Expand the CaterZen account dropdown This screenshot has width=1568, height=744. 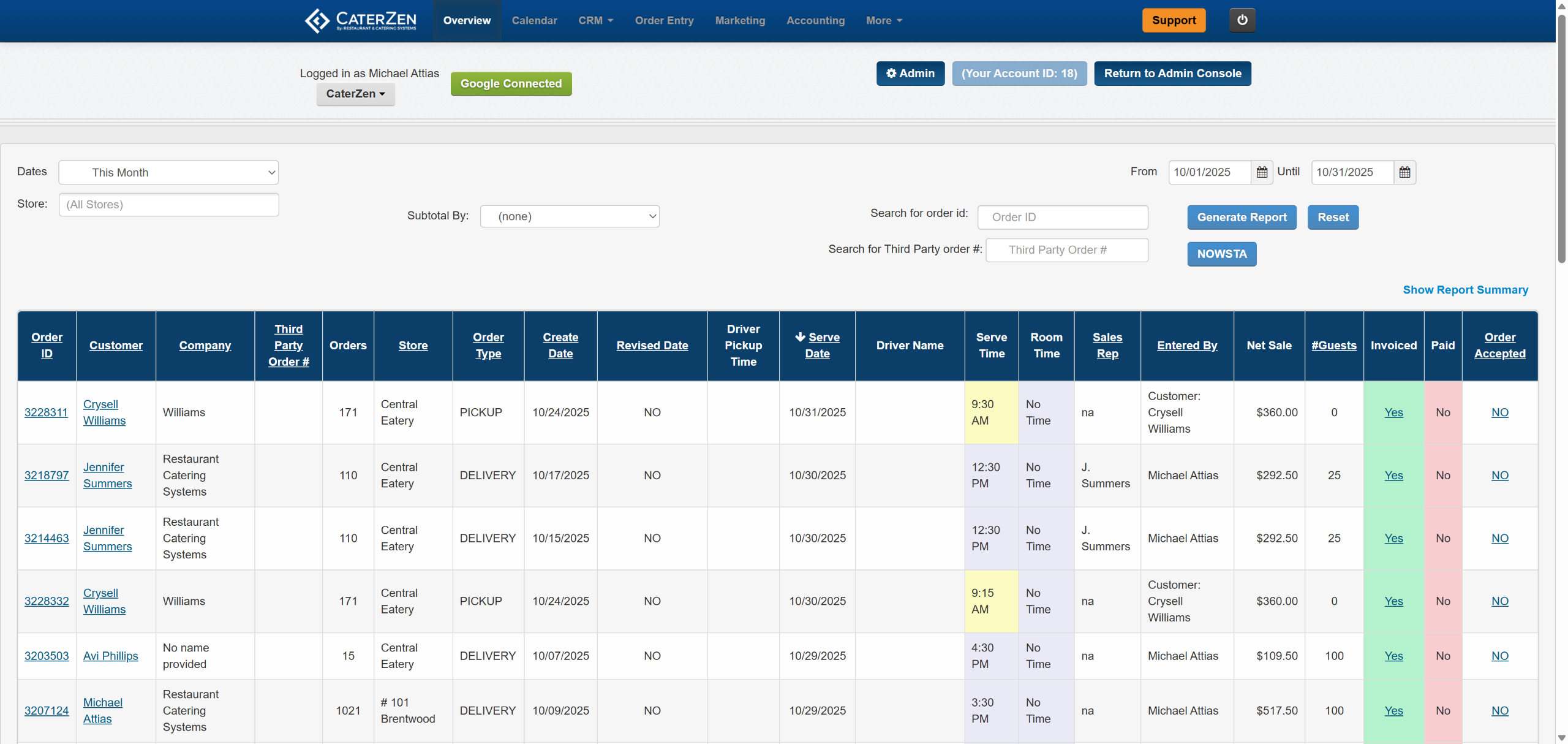point(355,94)
